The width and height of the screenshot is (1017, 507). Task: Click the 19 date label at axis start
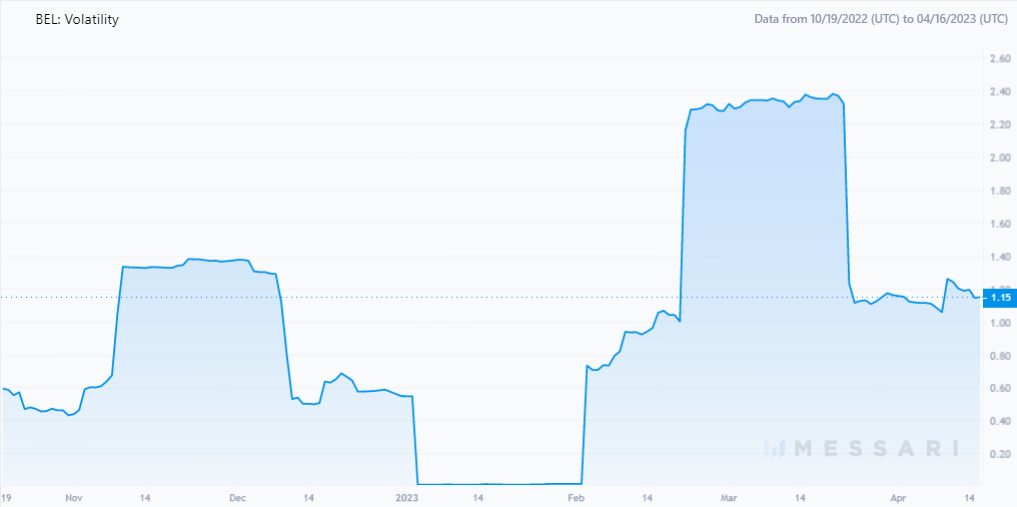6,497
